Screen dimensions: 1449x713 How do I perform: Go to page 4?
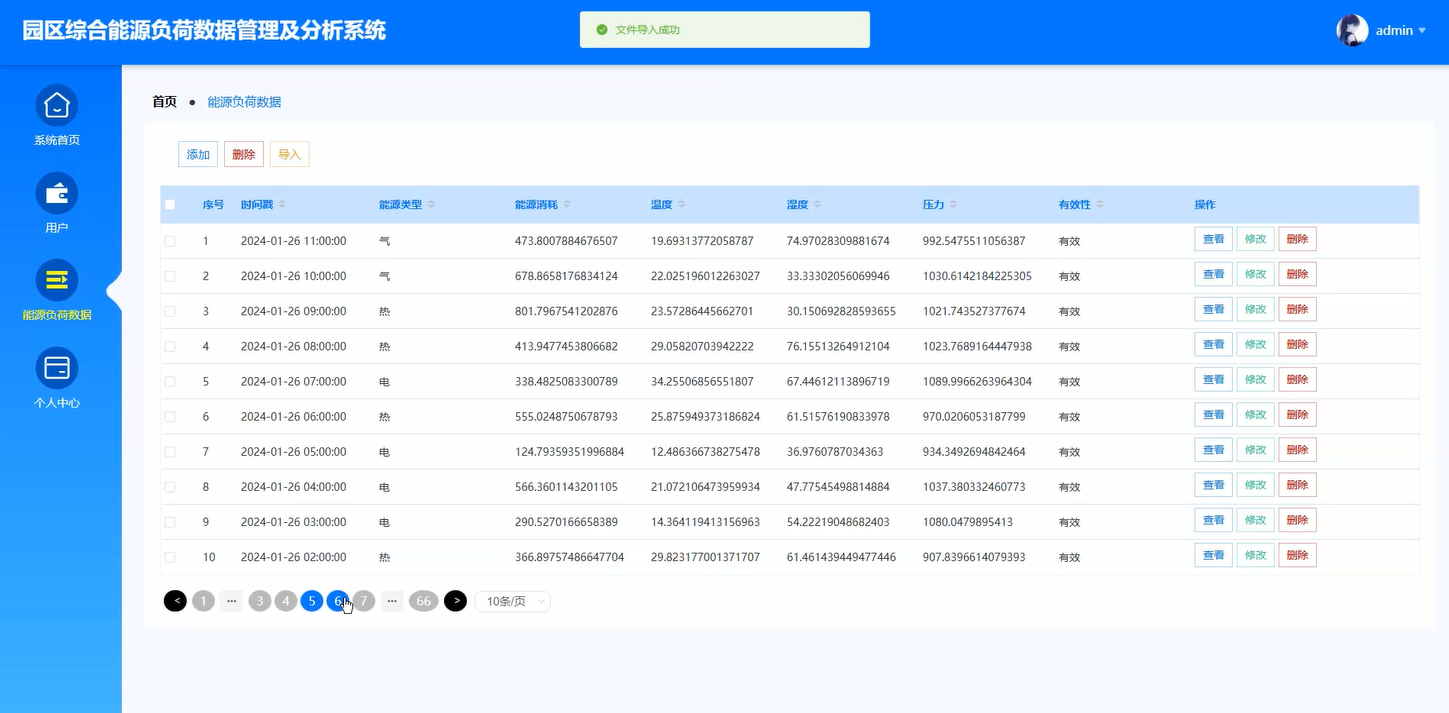(x=286, y=601)
